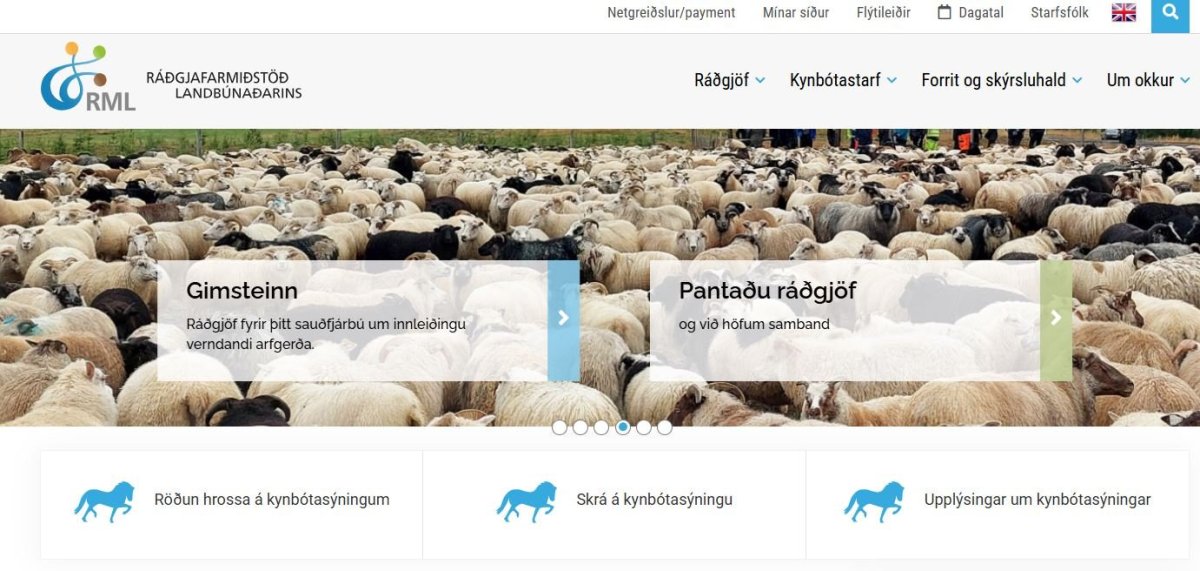
Task: Click horse icon next to Röðun hrossa
Action: pos(105,502)
